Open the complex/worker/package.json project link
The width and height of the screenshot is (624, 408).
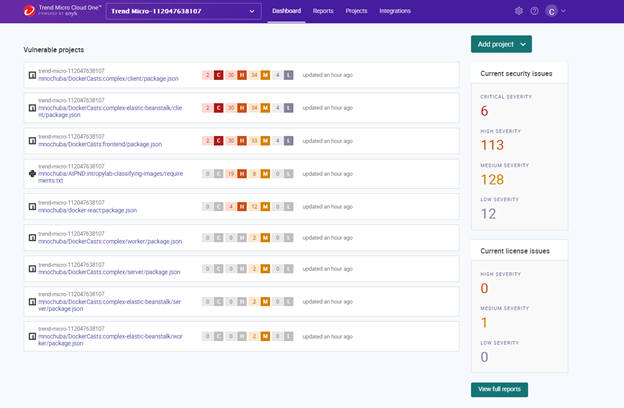click(x=110, y=241)
